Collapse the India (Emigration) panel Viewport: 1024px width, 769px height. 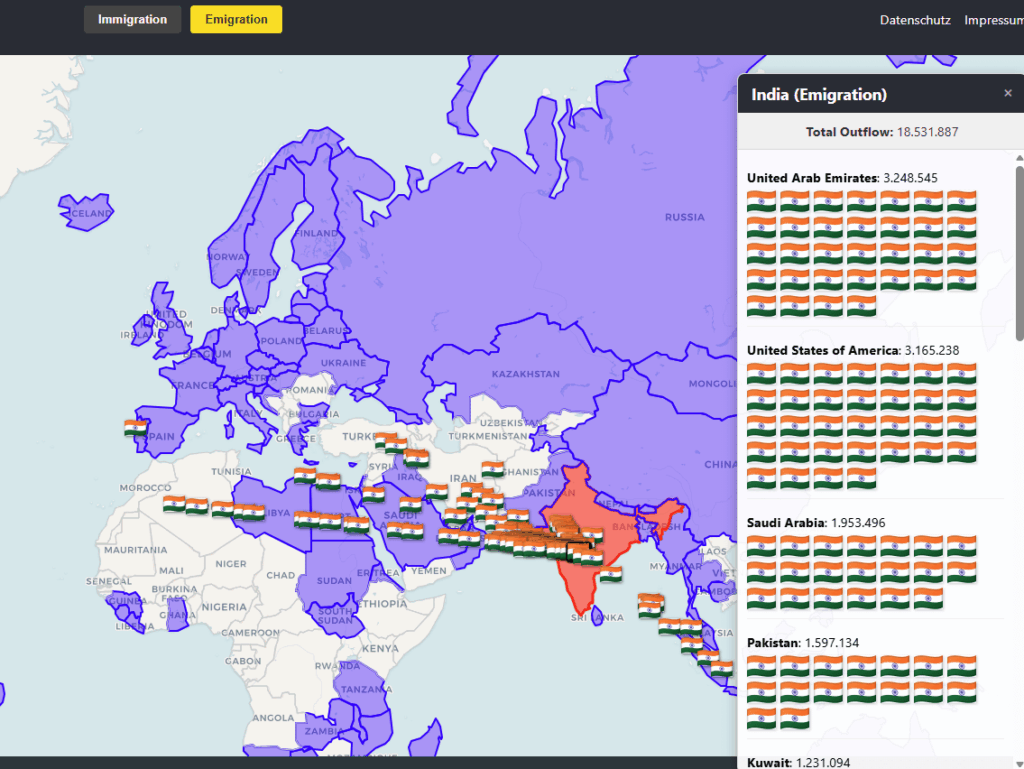1008,93
